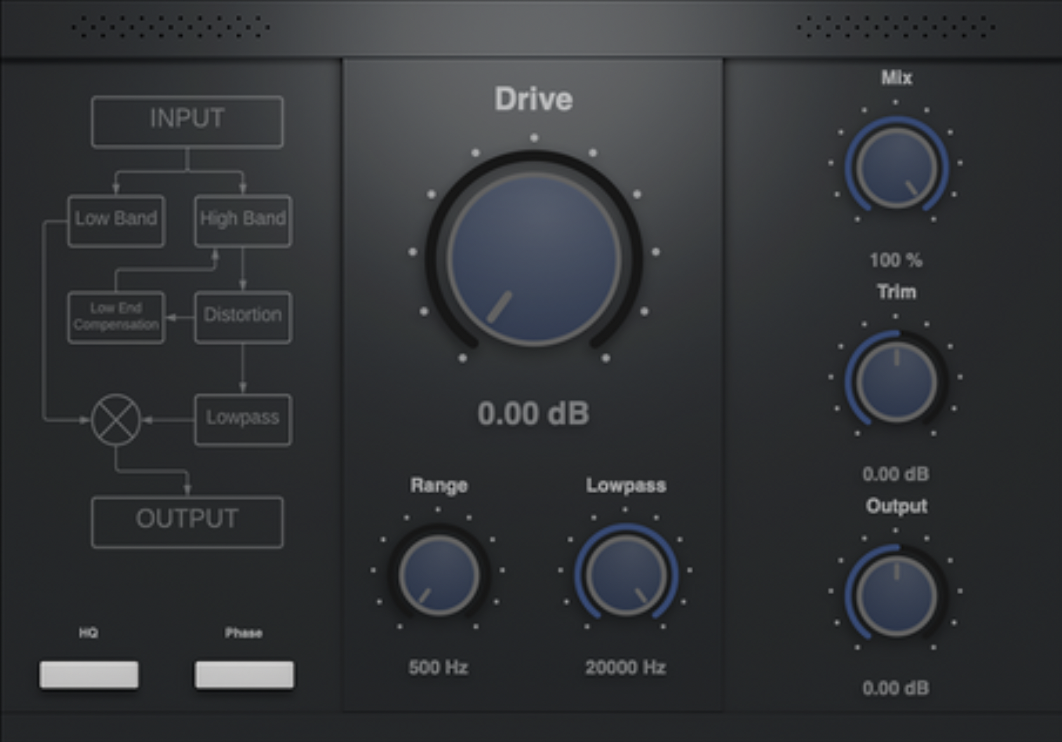Click the Mix label
1062x742 pixels.
coord(896,78)
